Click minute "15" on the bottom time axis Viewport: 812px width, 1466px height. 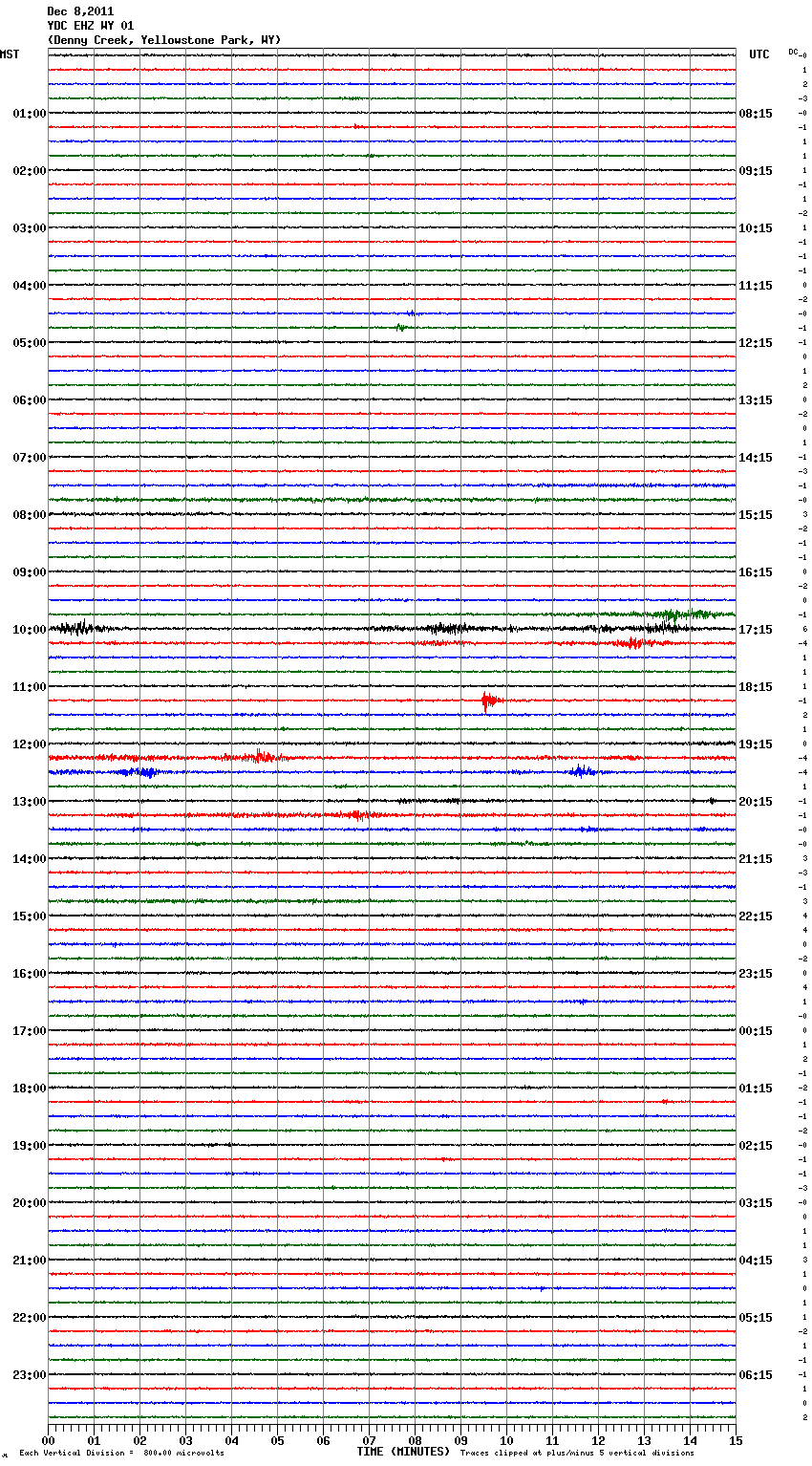(x=736, y=1440)
